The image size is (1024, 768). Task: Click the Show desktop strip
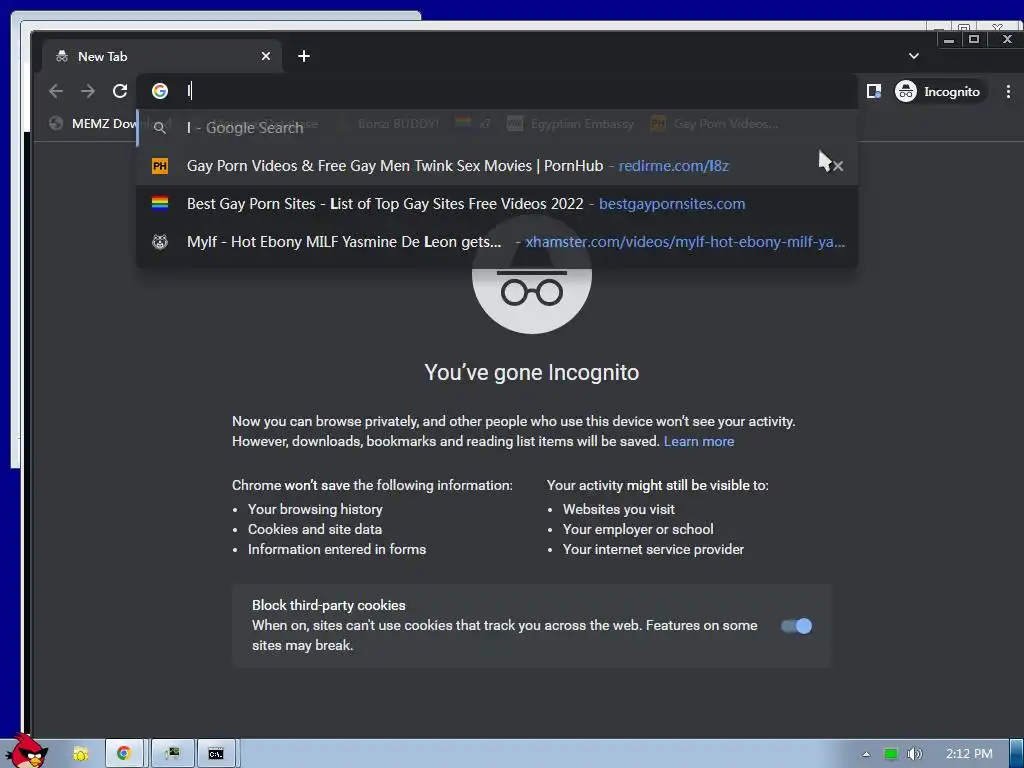pos(1017,754)
